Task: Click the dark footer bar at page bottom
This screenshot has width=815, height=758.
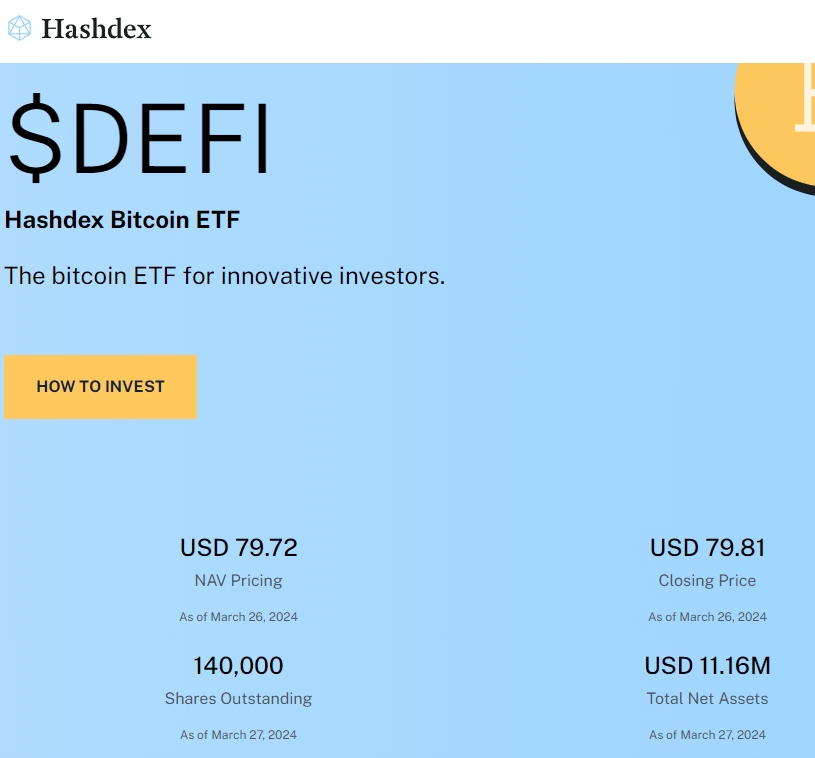Action: click(x=407, y=755)
